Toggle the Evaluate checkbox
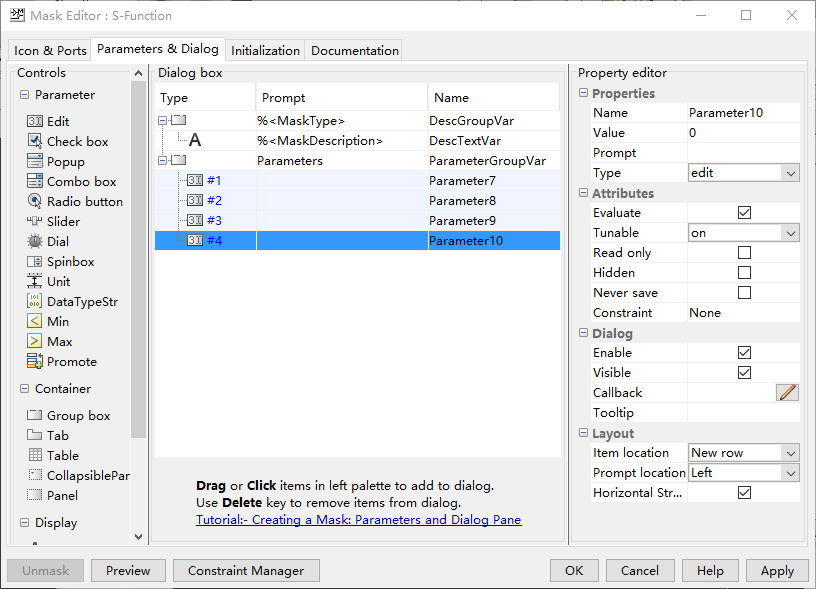 (x=744, y=212)
